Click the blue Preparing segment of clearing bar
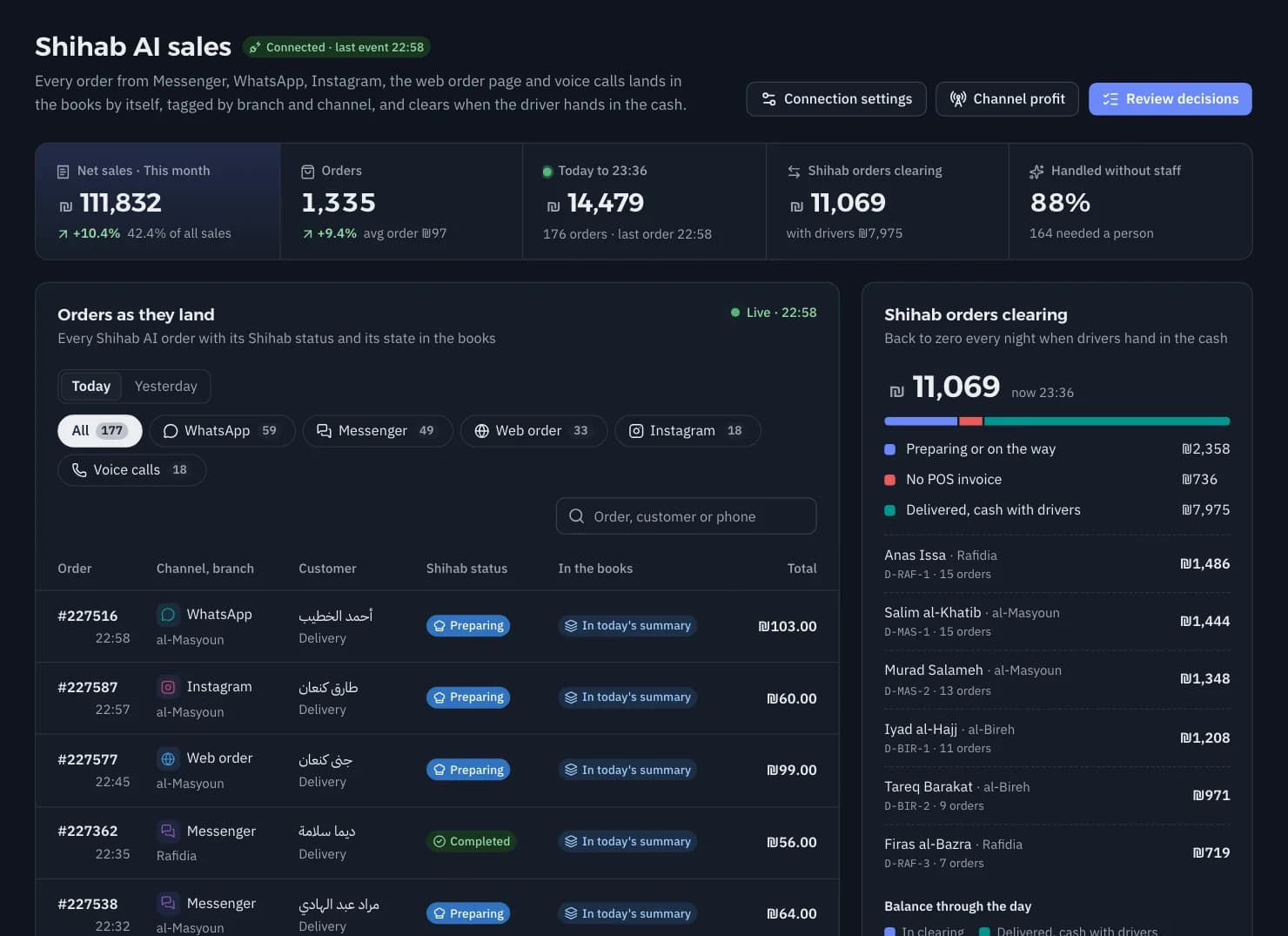The height and width of the screenshot is (936, 1288). 921,421
